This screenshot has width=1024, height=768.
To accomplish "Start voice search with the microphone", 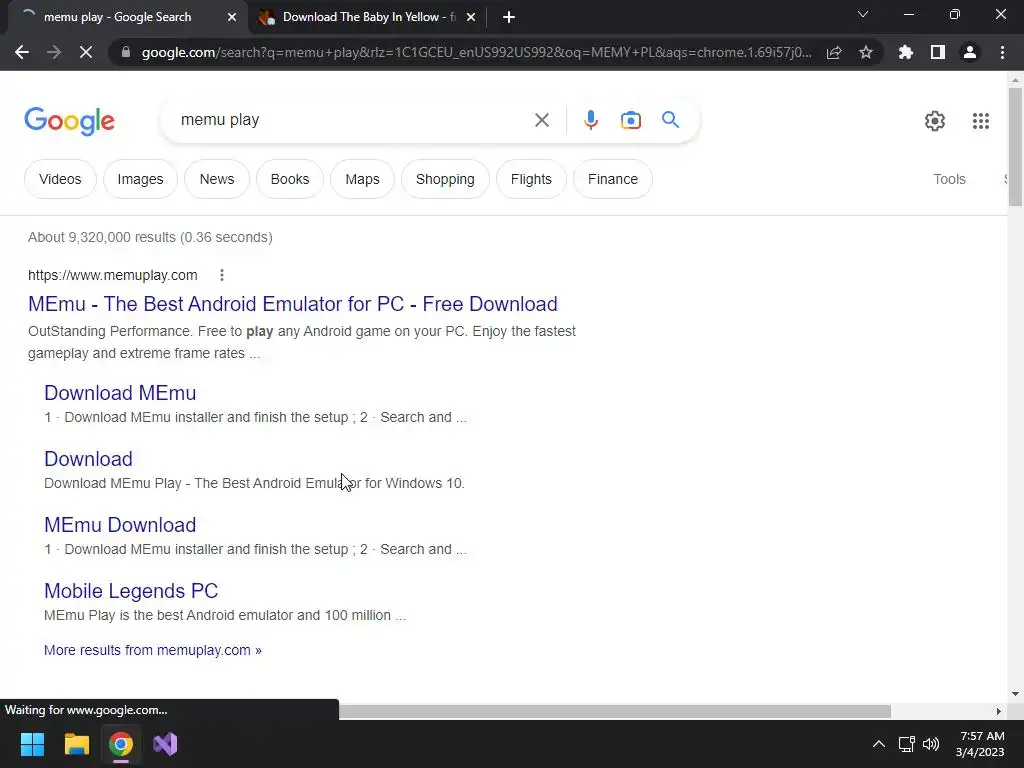I will pos(590,120).
